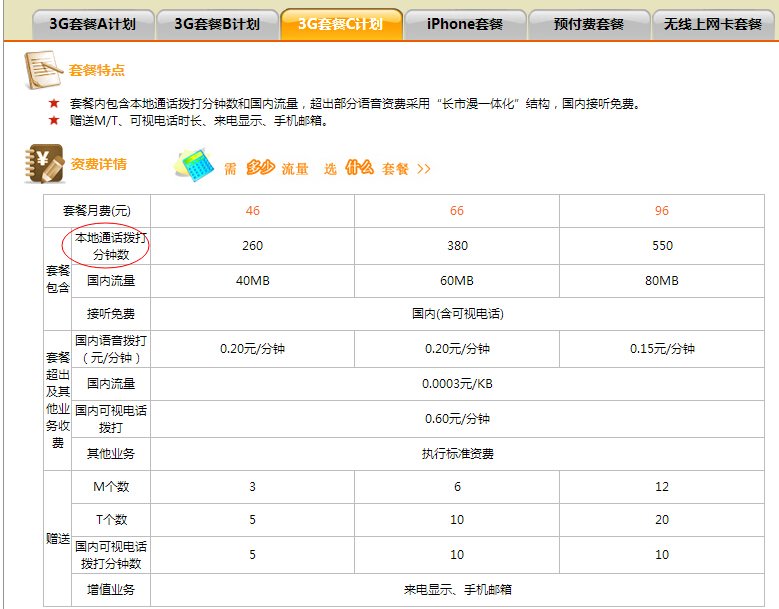Click the 赠送 group header

(x=58, y=538)
